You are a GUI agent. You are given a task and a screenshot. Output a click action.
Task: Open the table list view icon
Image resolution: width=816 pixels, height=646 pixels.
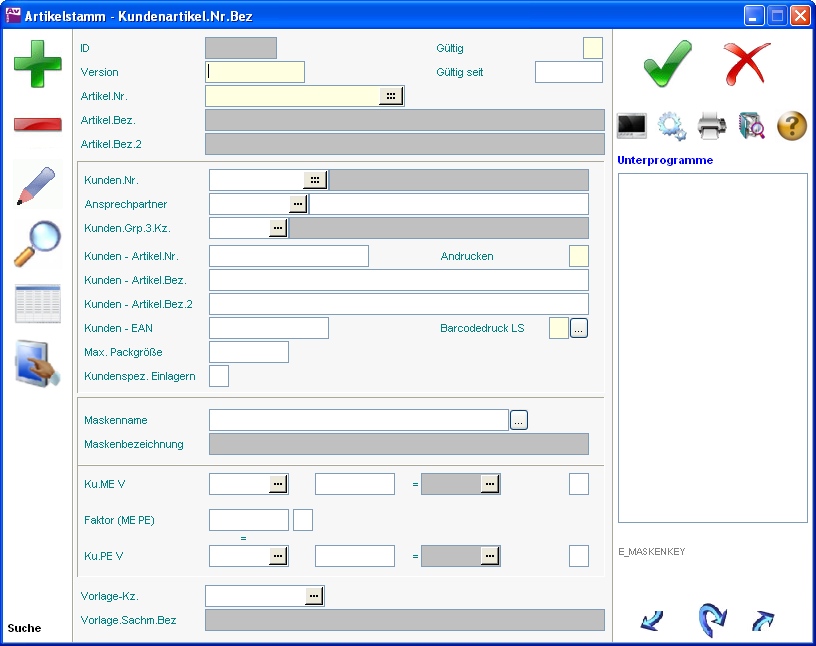(37, 304)
